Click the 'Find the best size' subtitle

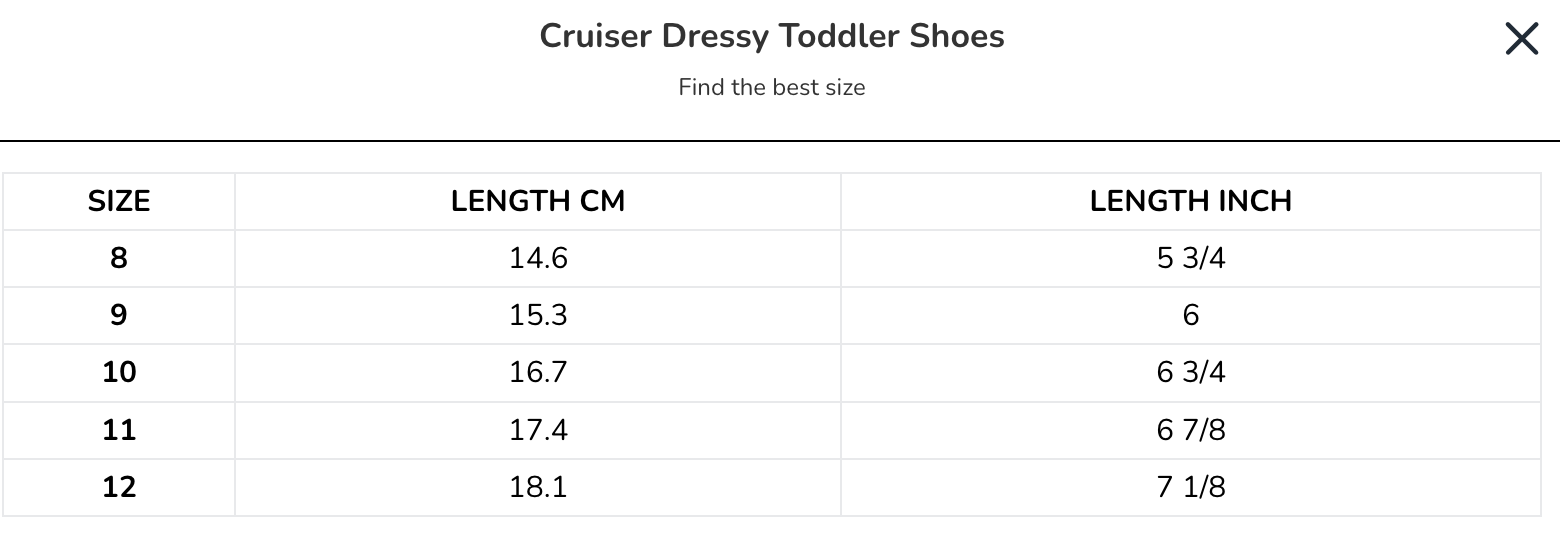[x=772, y=87]
